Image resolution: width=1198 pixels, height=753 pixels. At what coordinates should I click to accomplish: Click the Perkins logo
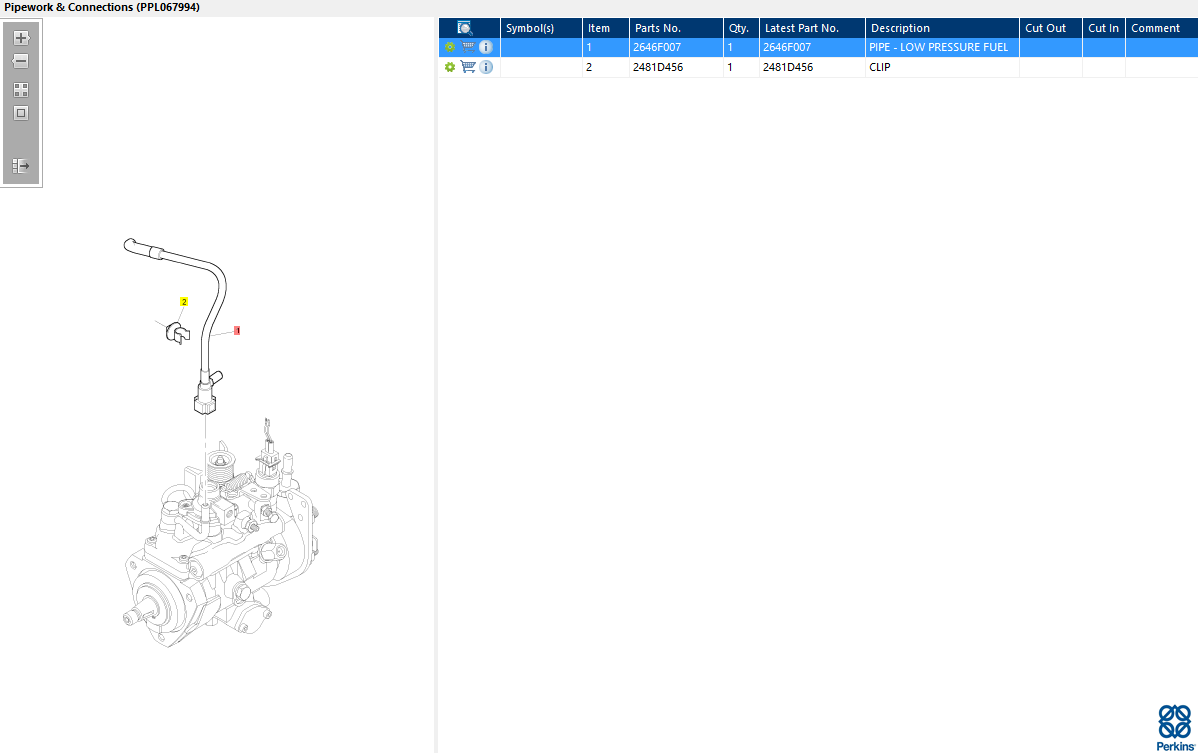(1175, 728)
